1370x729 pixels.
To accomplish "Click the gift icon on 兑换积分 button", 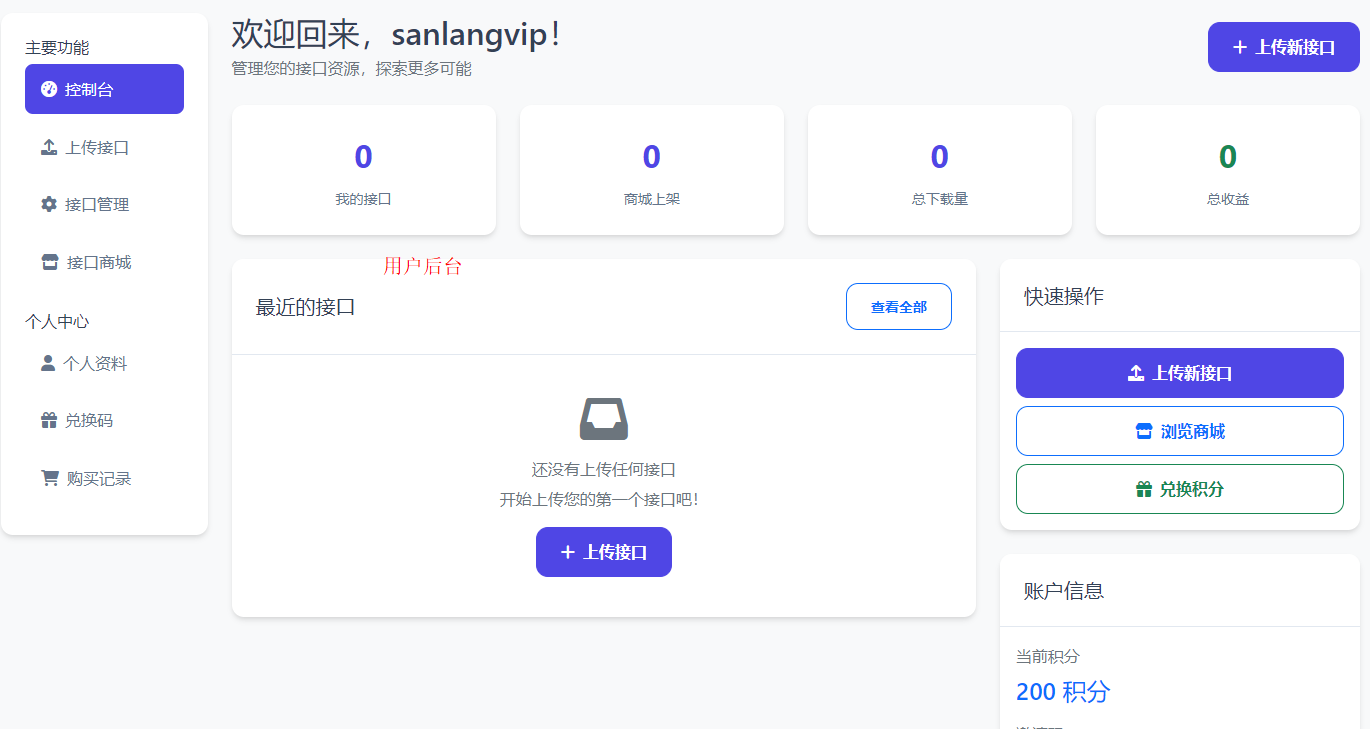I will (1144, 489).
